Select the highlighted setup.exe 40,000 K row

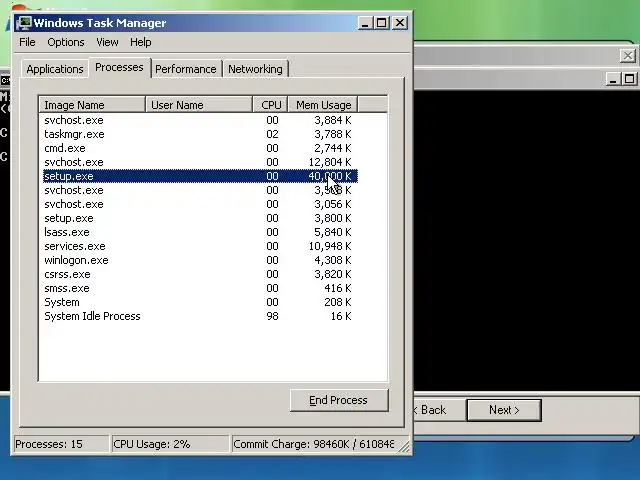point(200,176)
